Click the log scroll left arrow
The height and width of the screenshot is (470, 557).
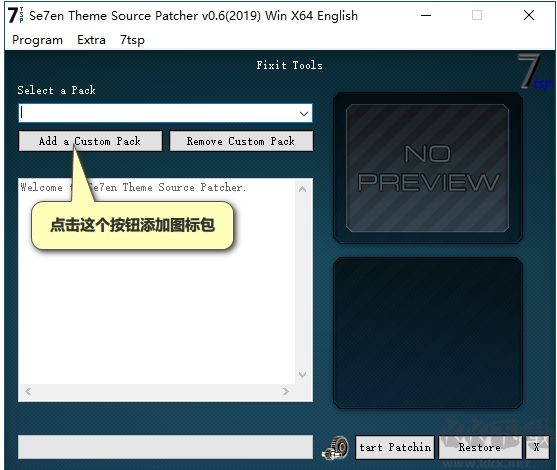[x=28, y=391]
